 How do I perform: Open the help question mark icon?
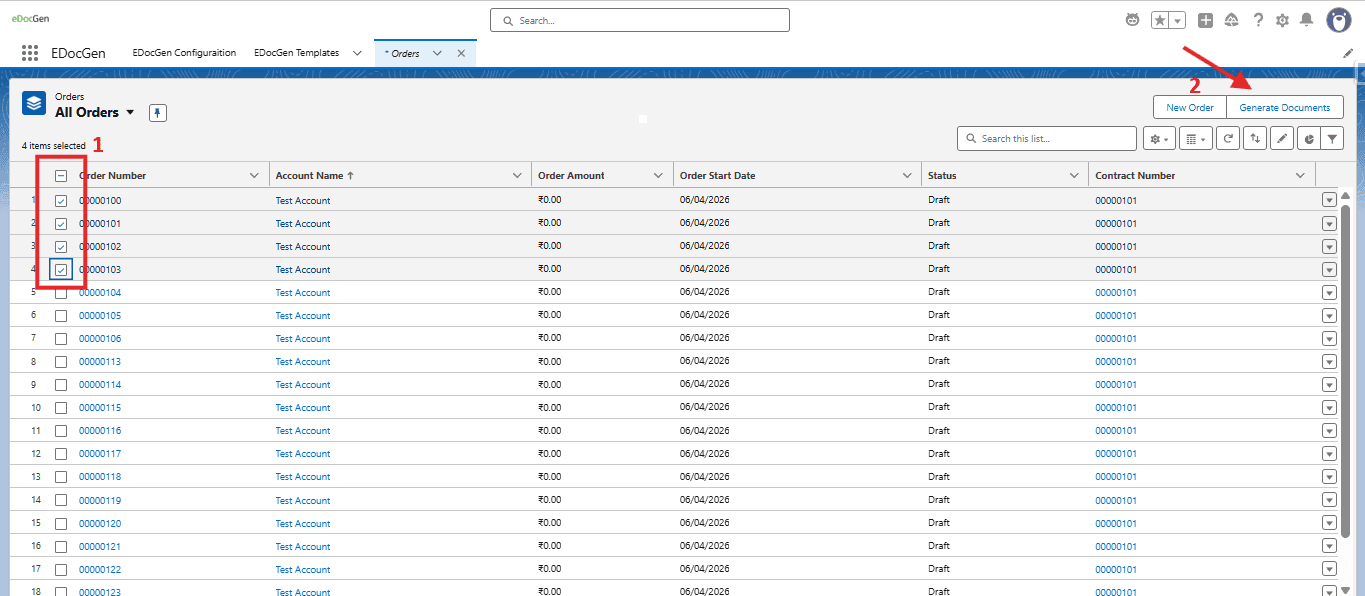[x=1258, y=20]
